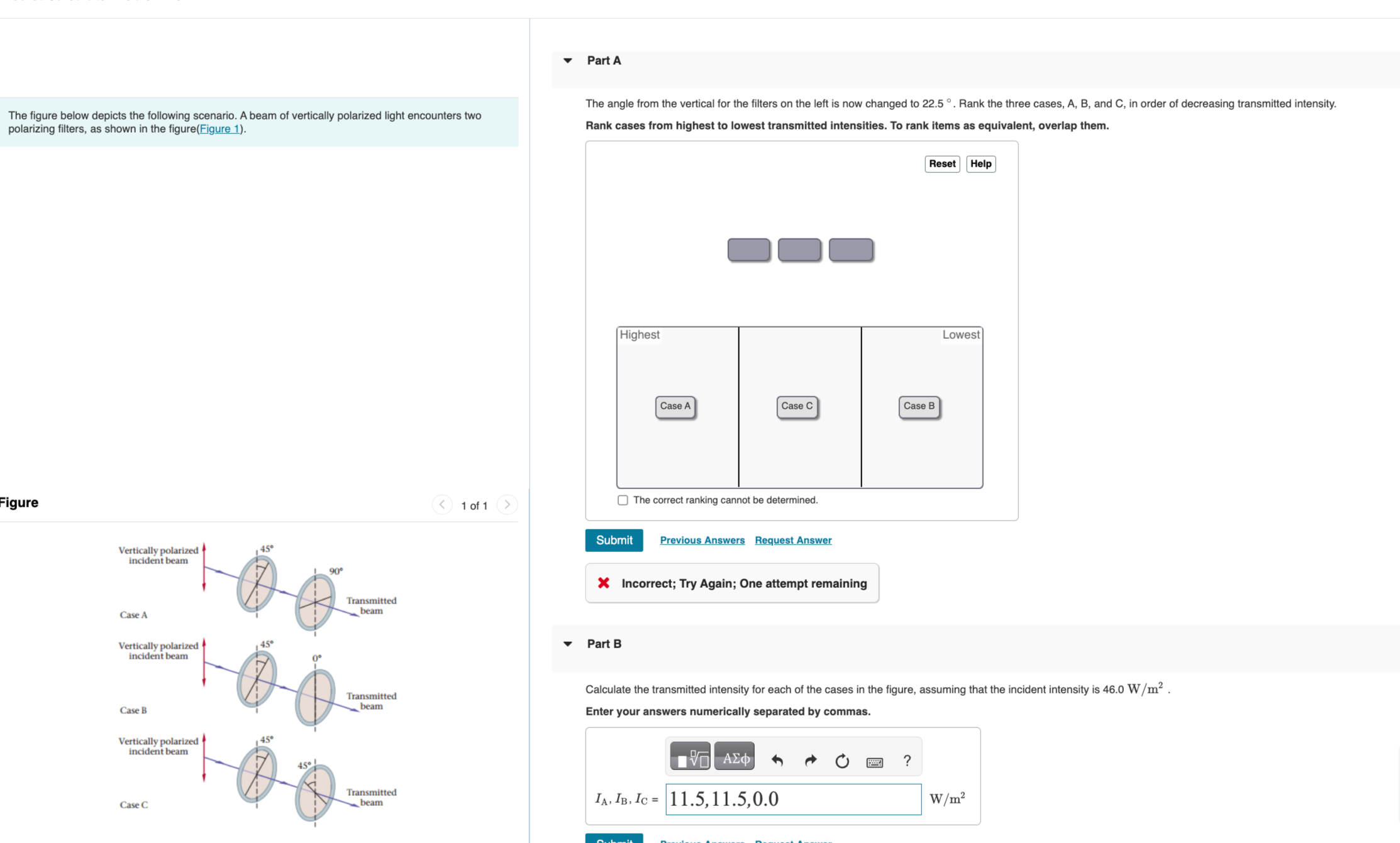The height and width of the screenshot is (843, 1400).
Task: Click Request Answer link
Action: coord(792,540)
